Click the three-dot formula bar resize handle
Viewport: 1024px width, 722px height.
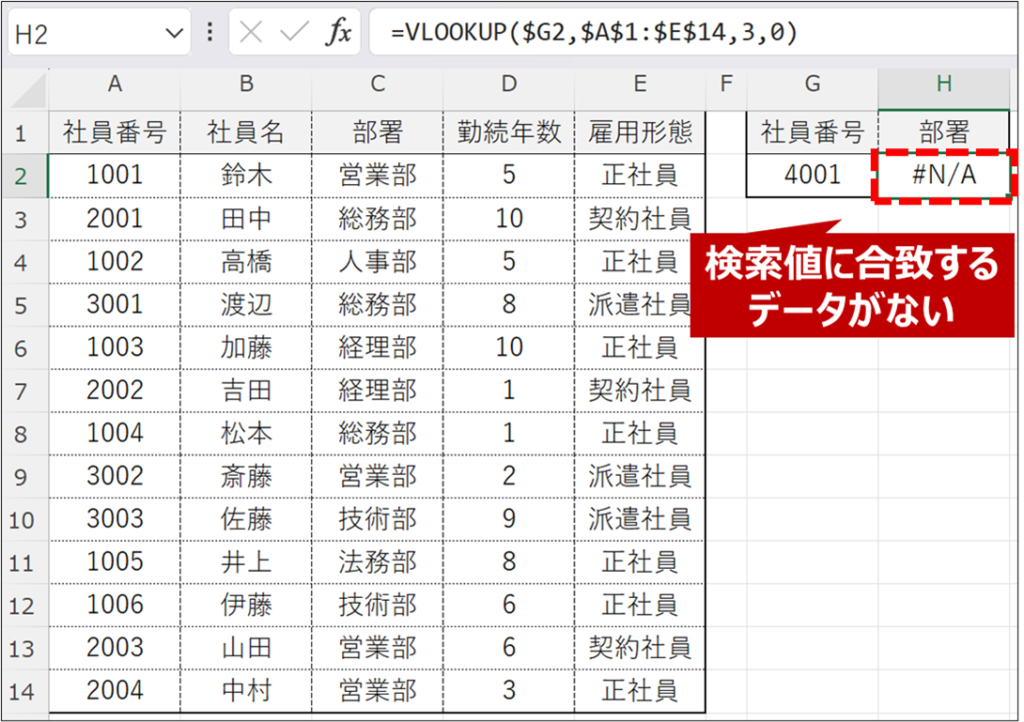click(210, 33)
